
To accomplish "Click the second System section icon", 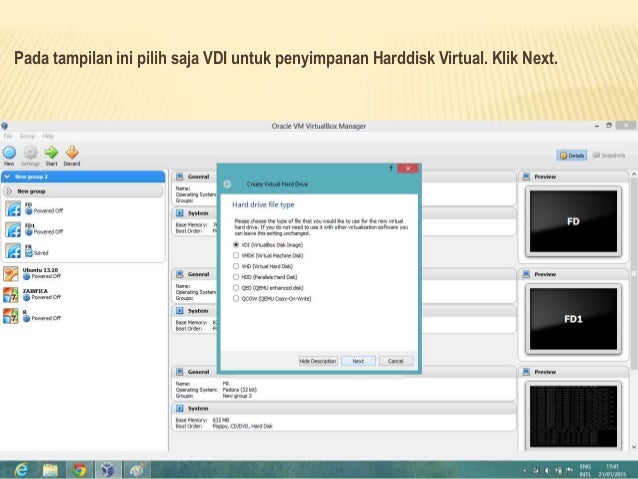I will (179, 311).
